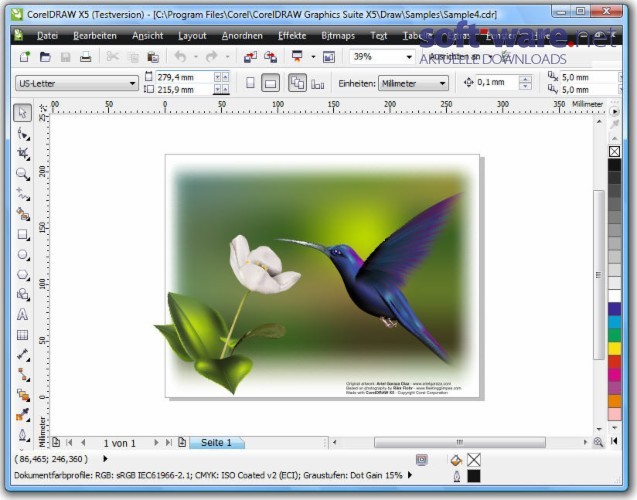Select the Polygon tool
The image size is (637, 500).
(x=23, y=275)
